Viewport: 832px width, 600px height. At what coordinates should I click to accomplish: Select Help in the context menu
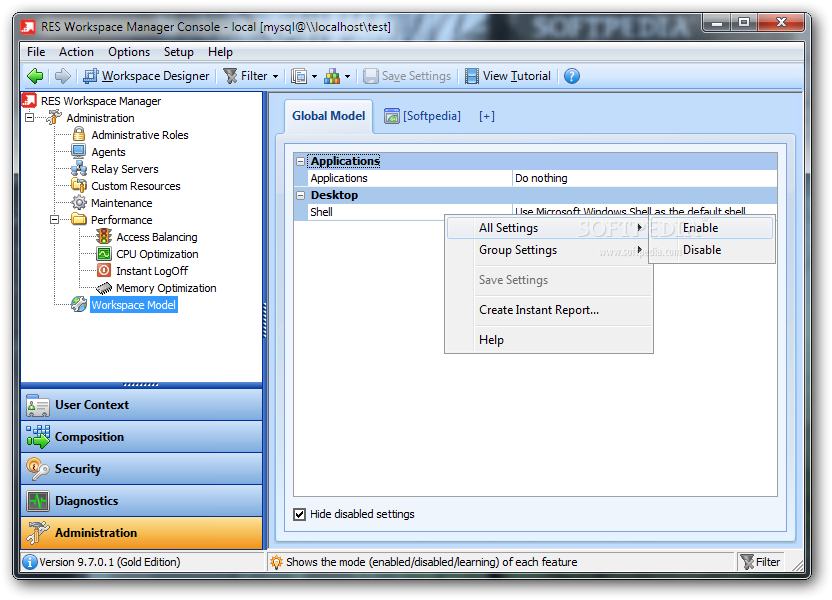point(549,340)
